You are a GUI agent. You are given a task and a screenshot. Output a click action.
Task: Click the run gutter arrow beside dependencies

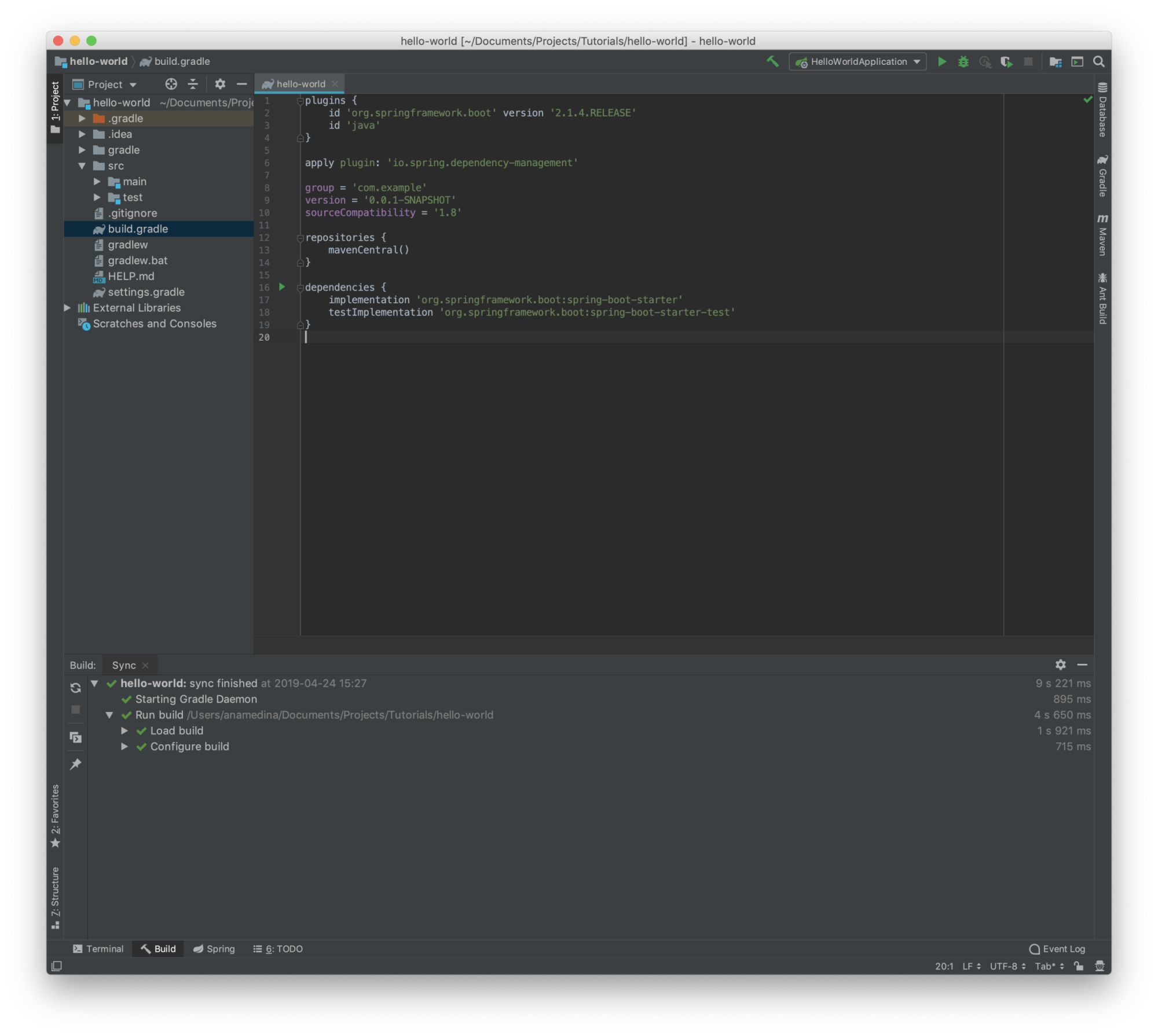click(282, 286)
